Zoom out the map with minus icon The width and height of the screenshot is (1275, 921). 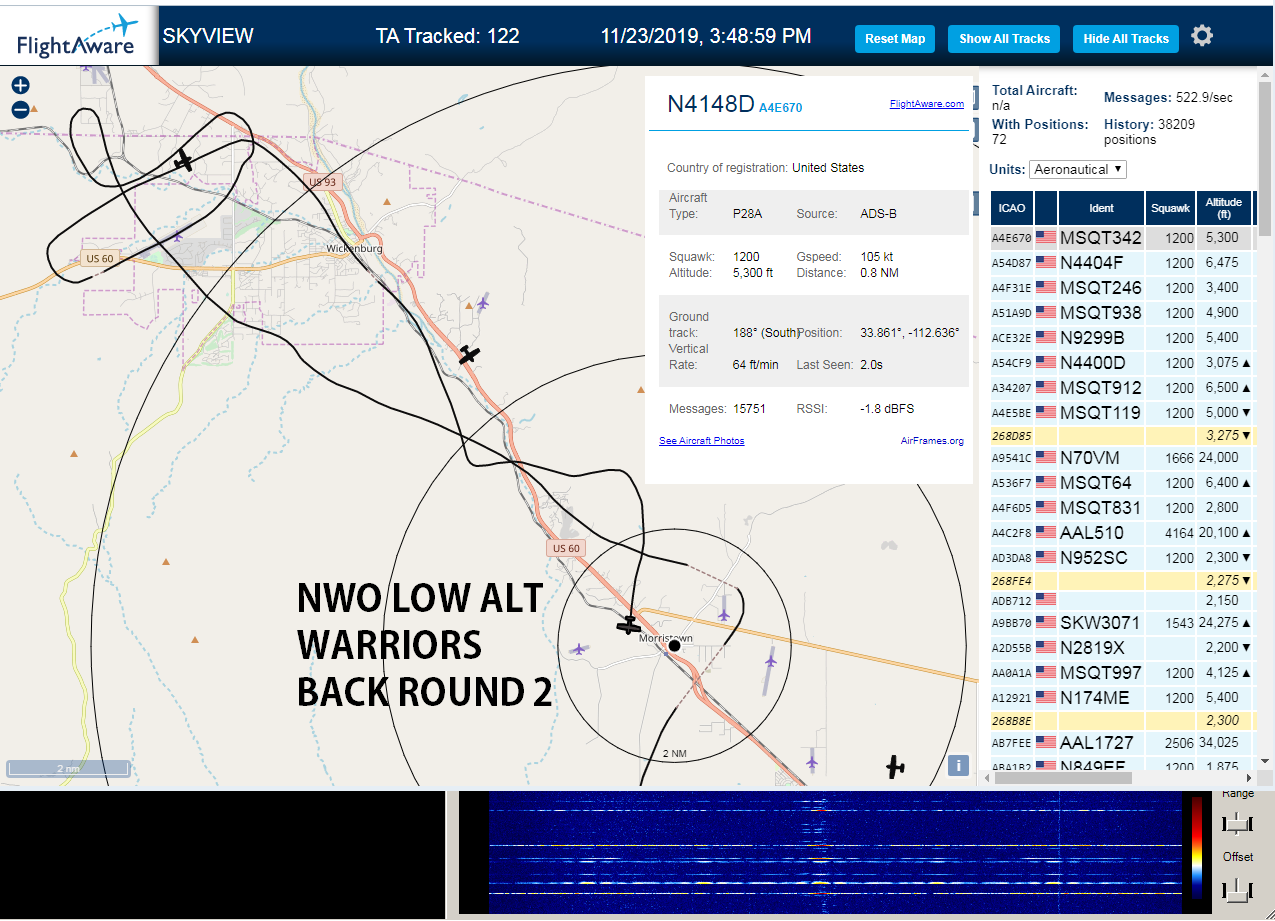pyautogui.click(x=21, y=110)
